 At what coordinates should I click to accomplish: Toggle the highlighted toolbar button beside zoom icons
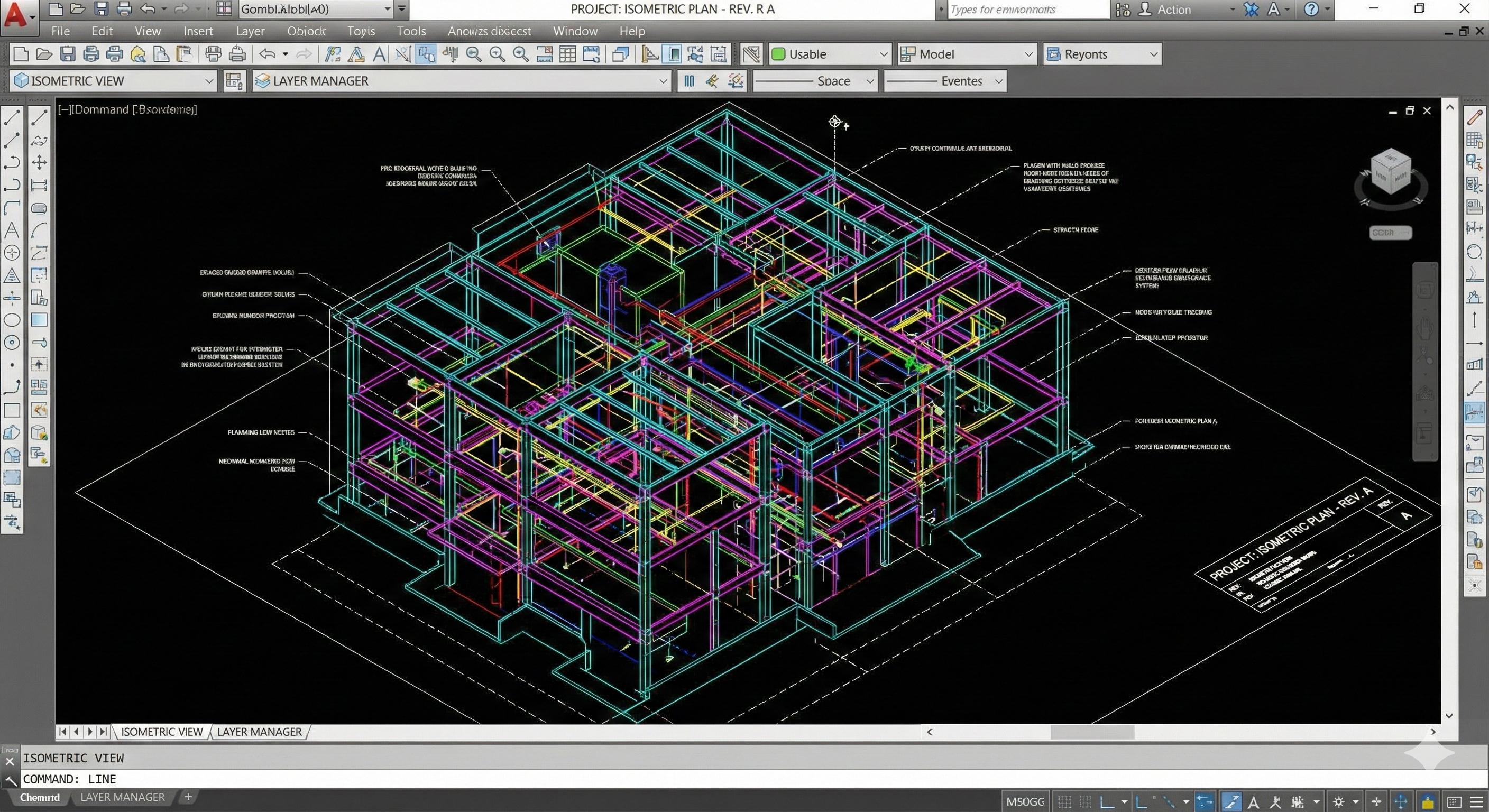point(426,54)
